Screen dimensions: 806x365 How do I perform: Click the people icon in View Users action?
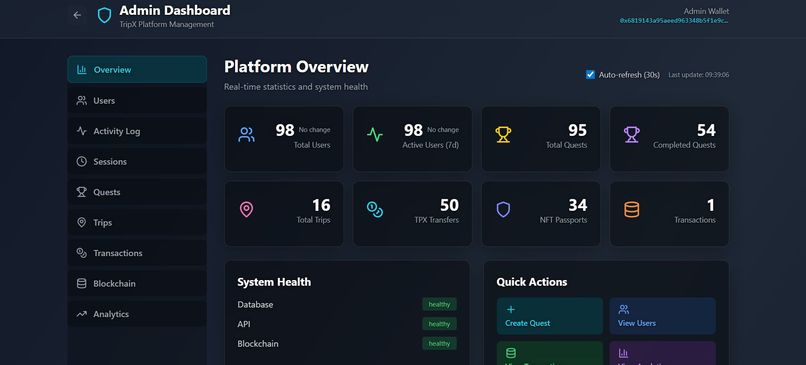click(x=624, y=309)
